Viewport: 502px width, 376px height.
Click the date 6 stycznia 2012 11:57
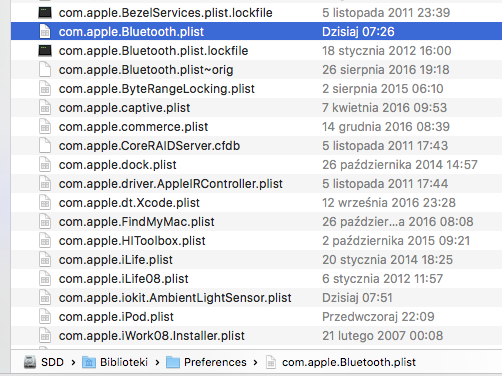(x=382, y=279)
